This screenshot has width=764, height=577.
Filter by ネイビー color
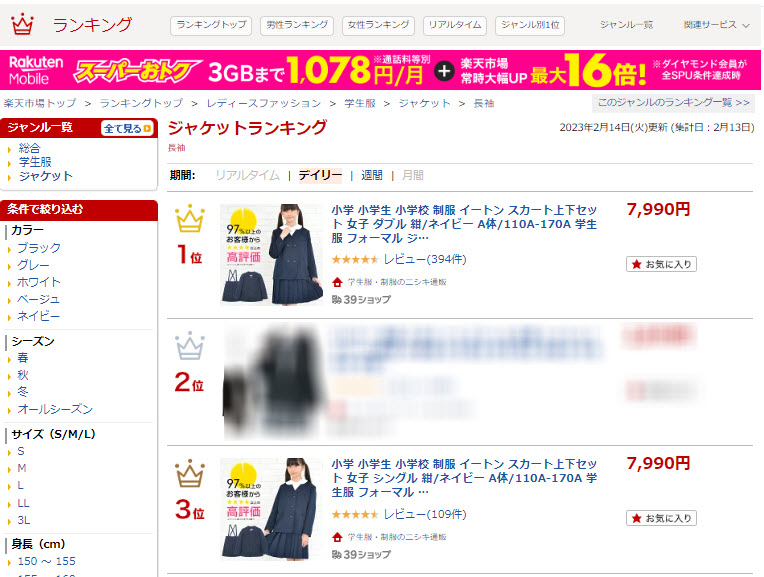click(x=38, y=316)
